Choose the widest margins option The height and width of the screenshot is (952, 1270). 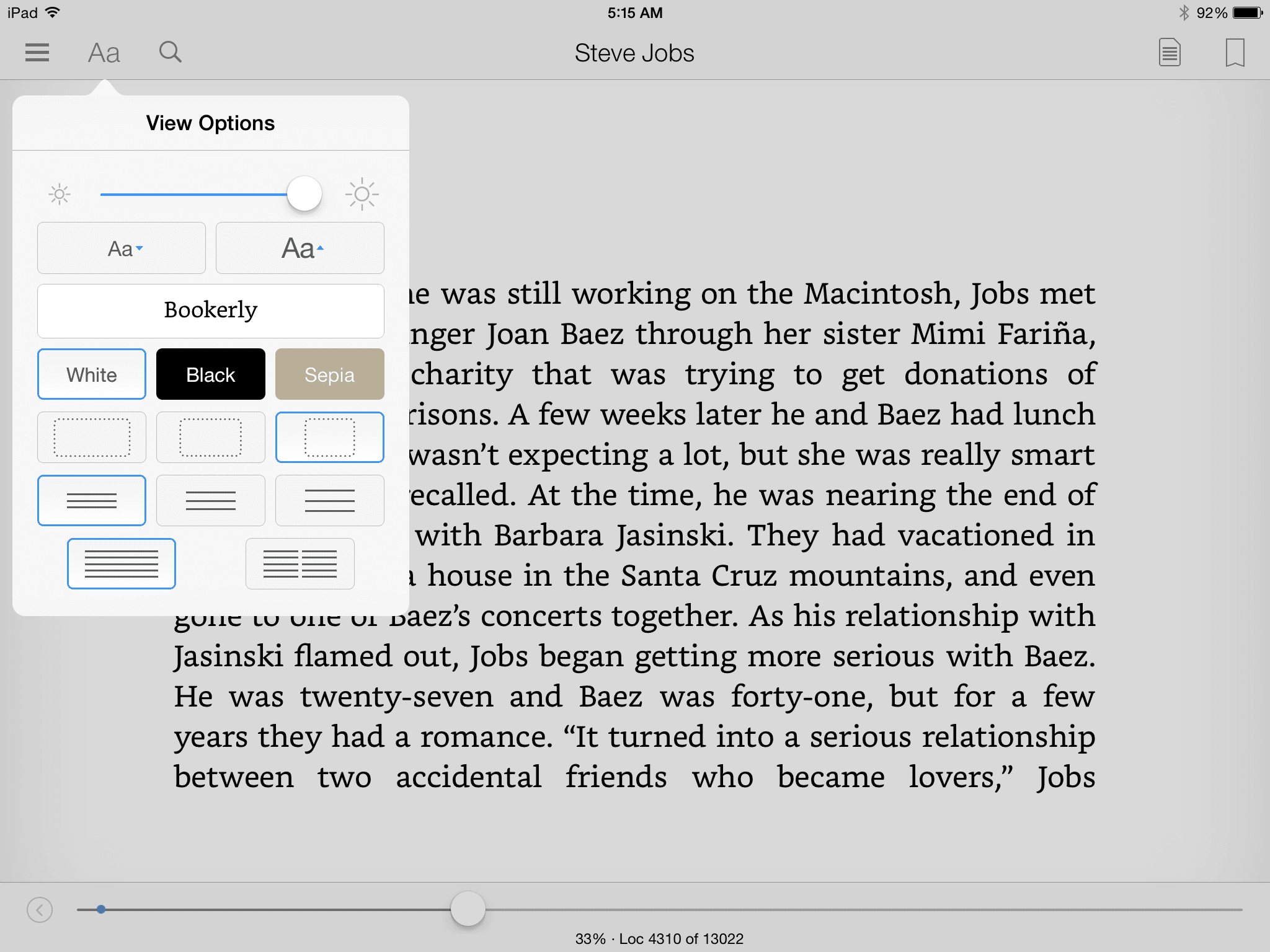tap(330, 438)
